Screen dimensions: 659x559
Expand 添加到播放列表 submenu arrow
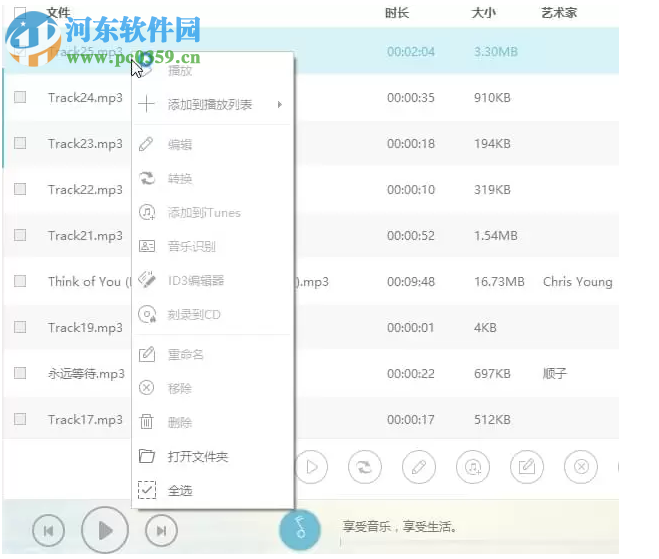(x=280, y=104)
